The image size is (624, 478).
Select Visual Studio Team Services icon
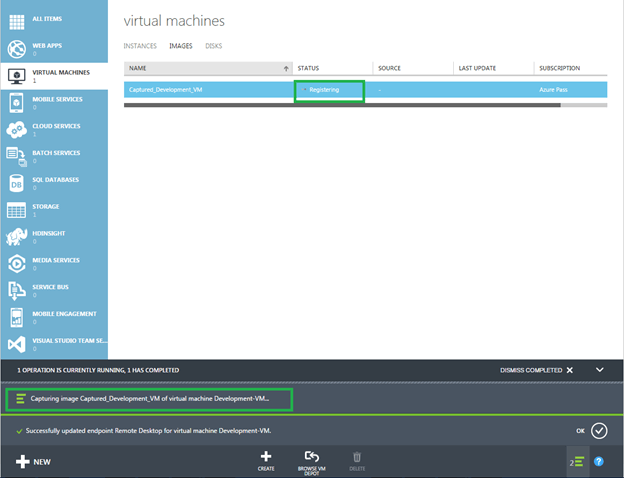[x=17, y=344]
